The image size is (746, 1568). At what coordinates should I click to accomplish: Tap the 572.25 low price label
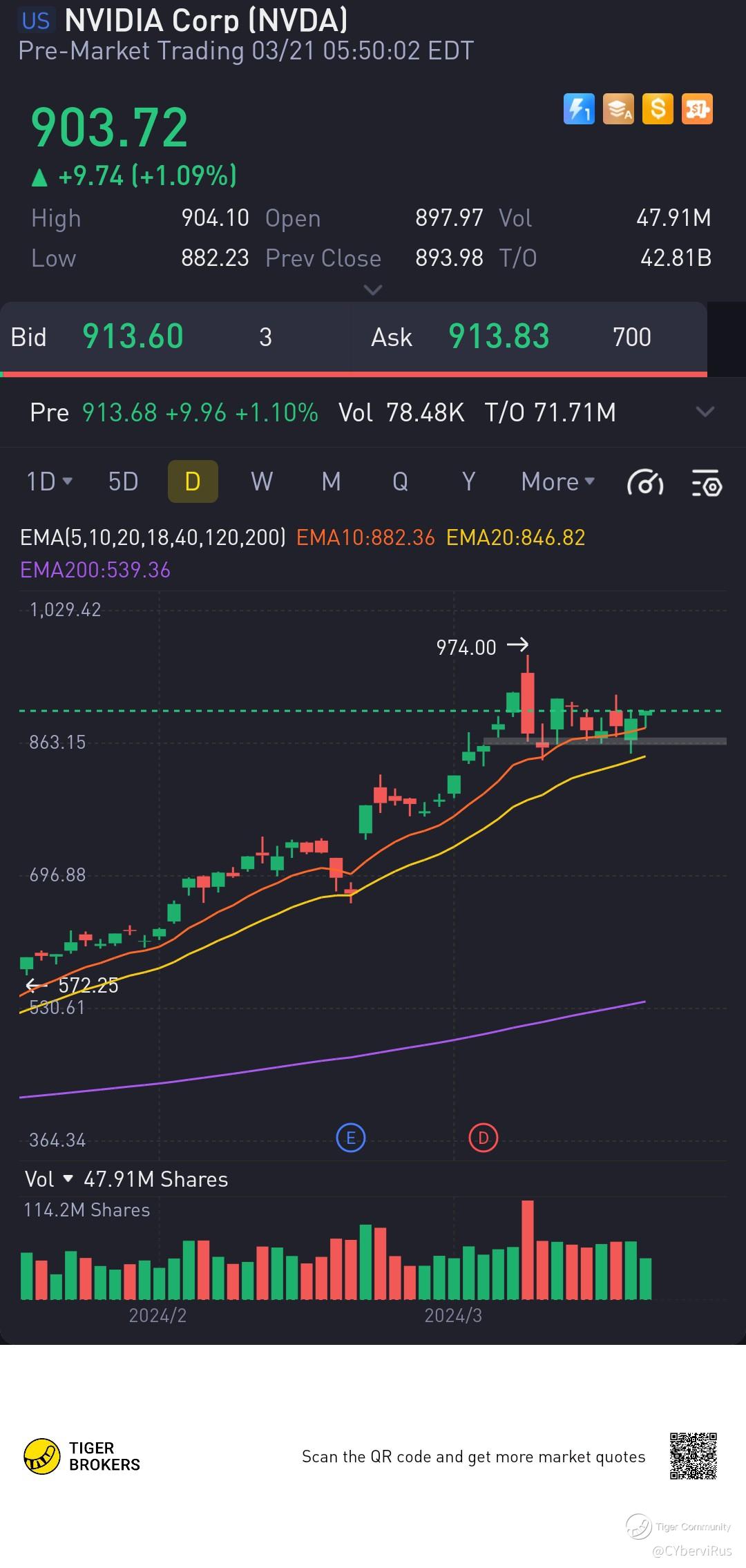point(88,985)
